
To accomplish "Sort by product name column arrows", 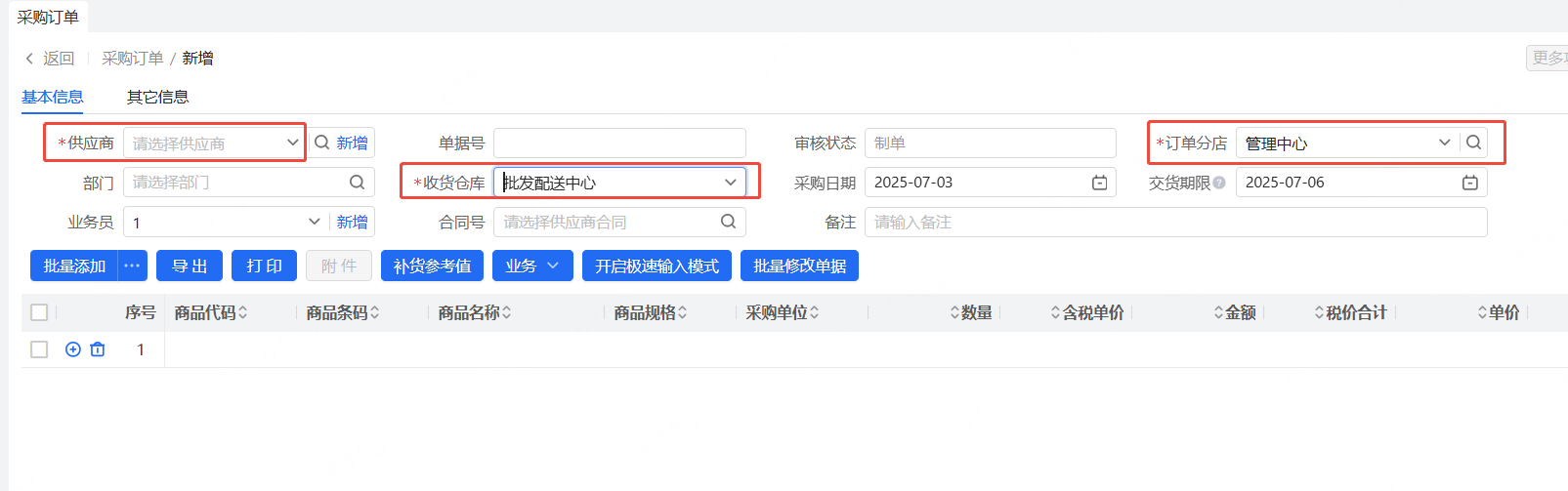I will 506,312.
